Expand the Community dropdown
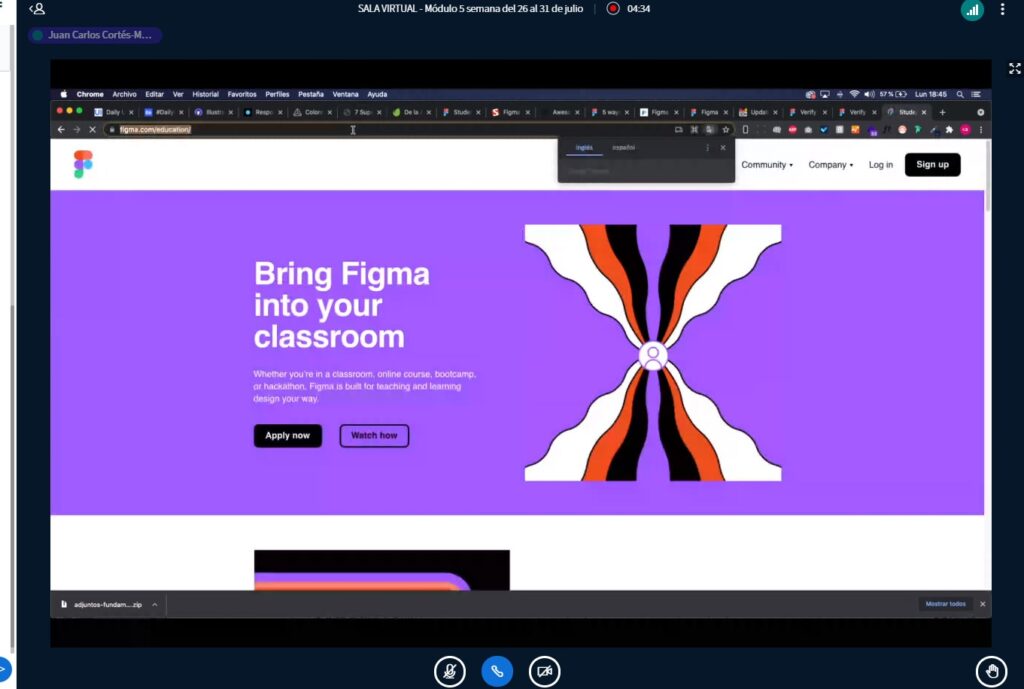 [x=767, y=165]
